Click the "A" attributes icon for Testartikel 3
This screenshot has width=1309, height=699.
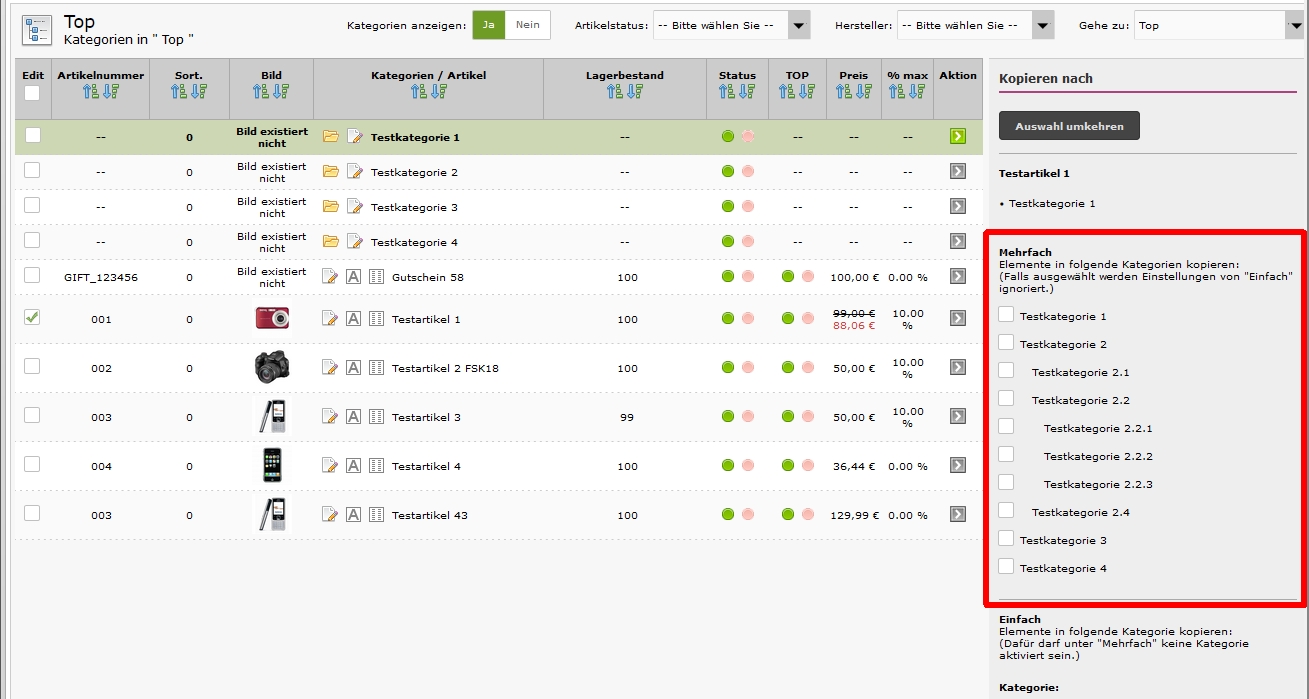[353, 417]
